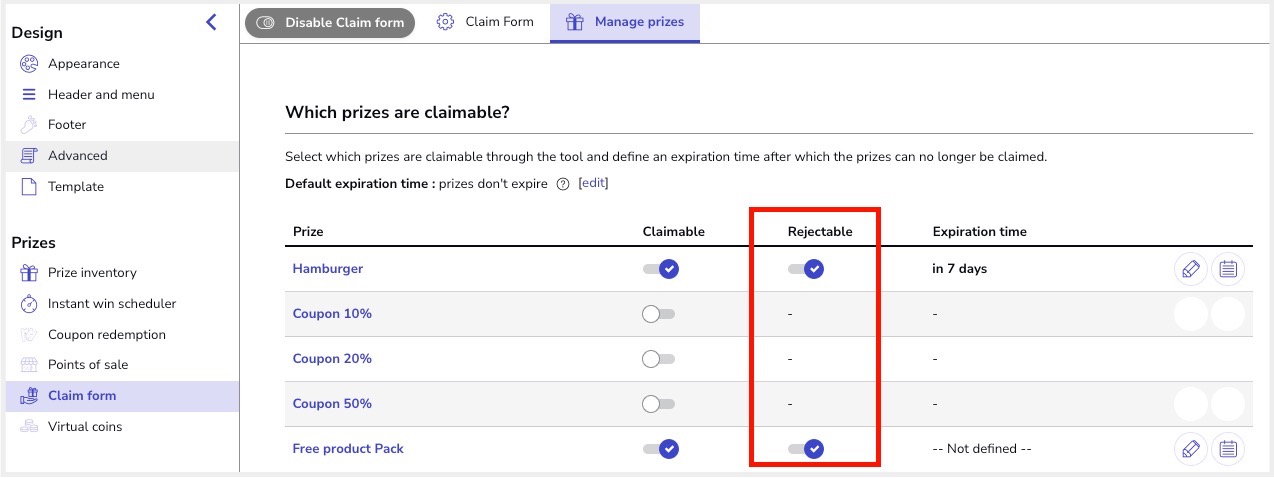1274x478 pixels.
Task: Open the Hamburger prize link
Action: pos(328,269)
